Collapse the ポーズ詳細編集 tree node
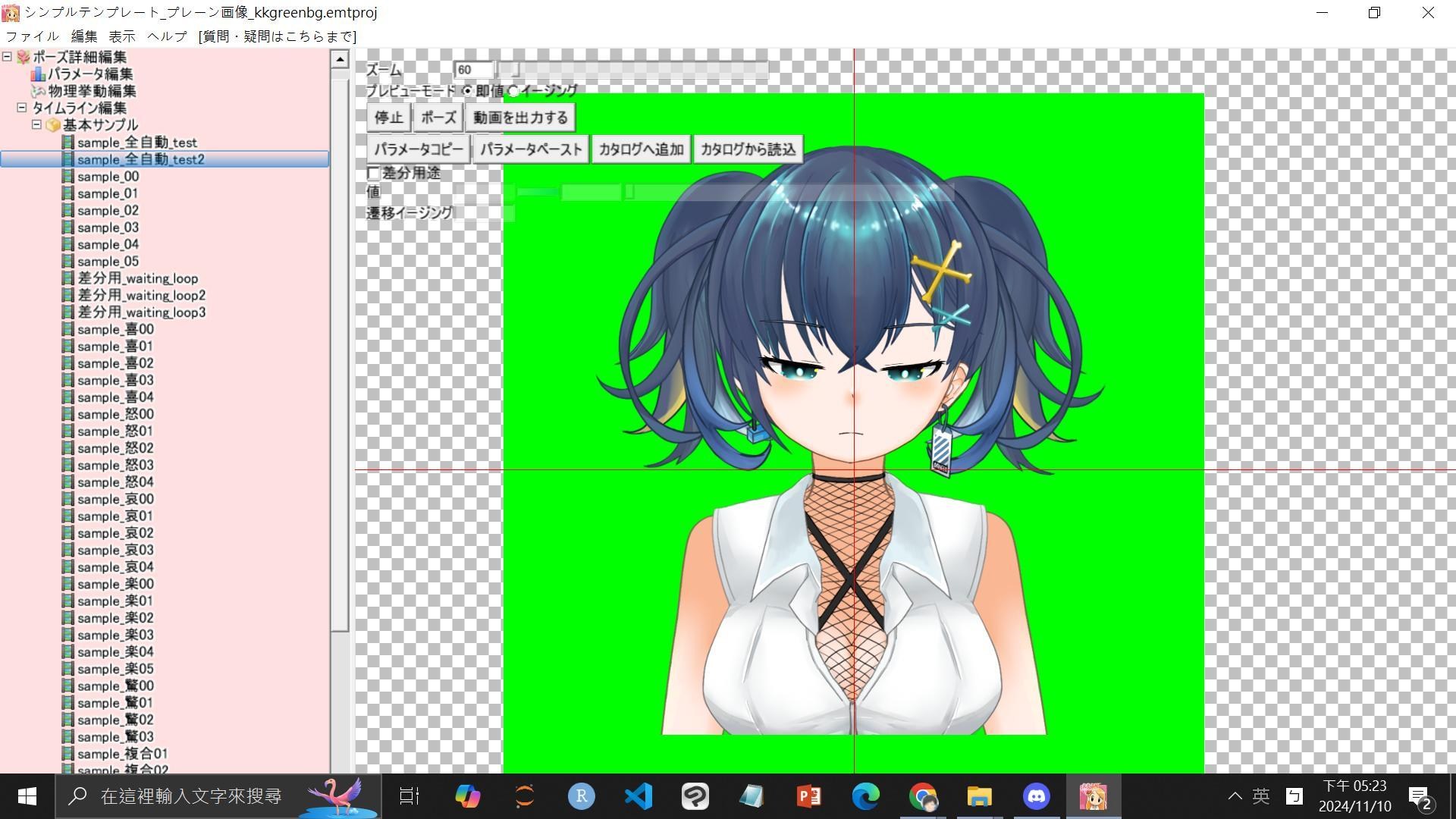1456x819 pixels. (7, 57)
